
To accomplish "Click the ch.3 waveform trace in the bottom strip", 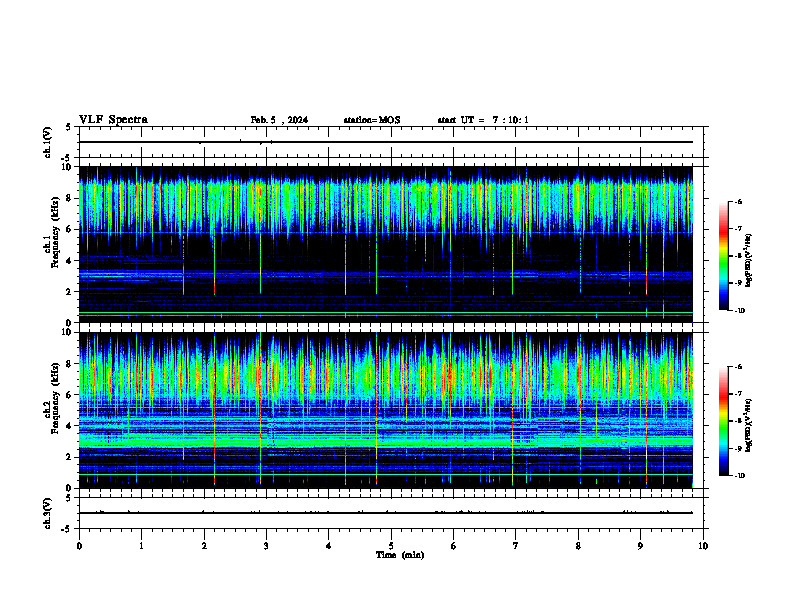I will (386, 513).
